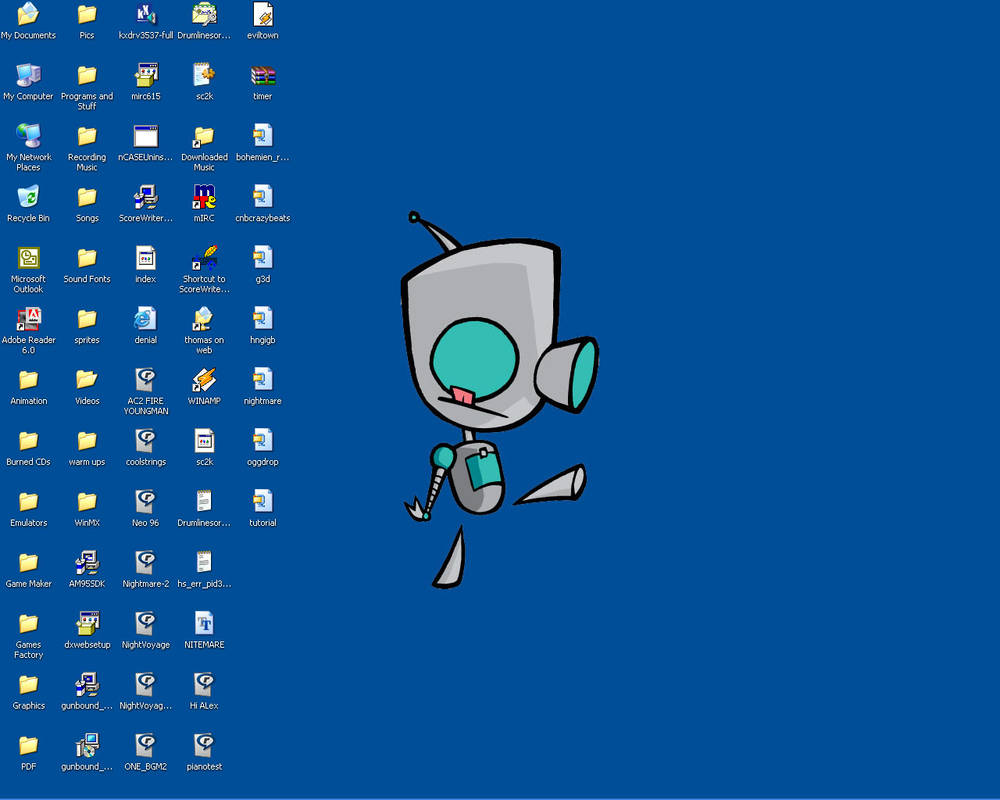Click the NITEMARE font file icon
1000x800 pixels.
click(204, 630)
